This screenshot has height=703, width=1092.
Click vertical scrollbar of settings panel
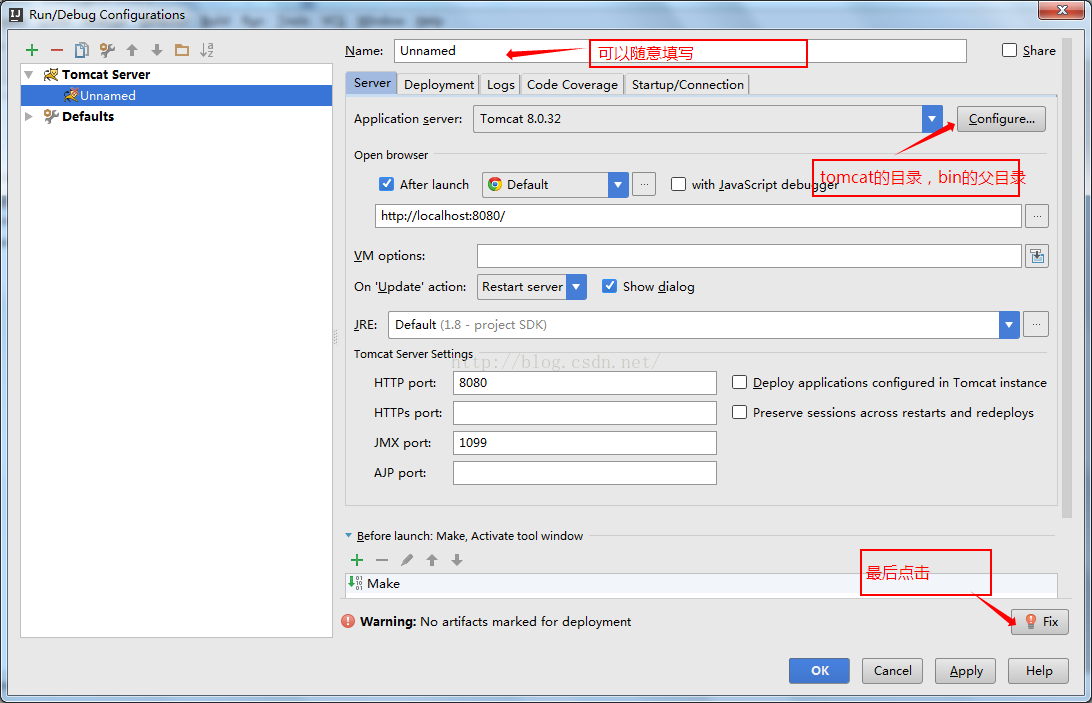point(1067,279)
